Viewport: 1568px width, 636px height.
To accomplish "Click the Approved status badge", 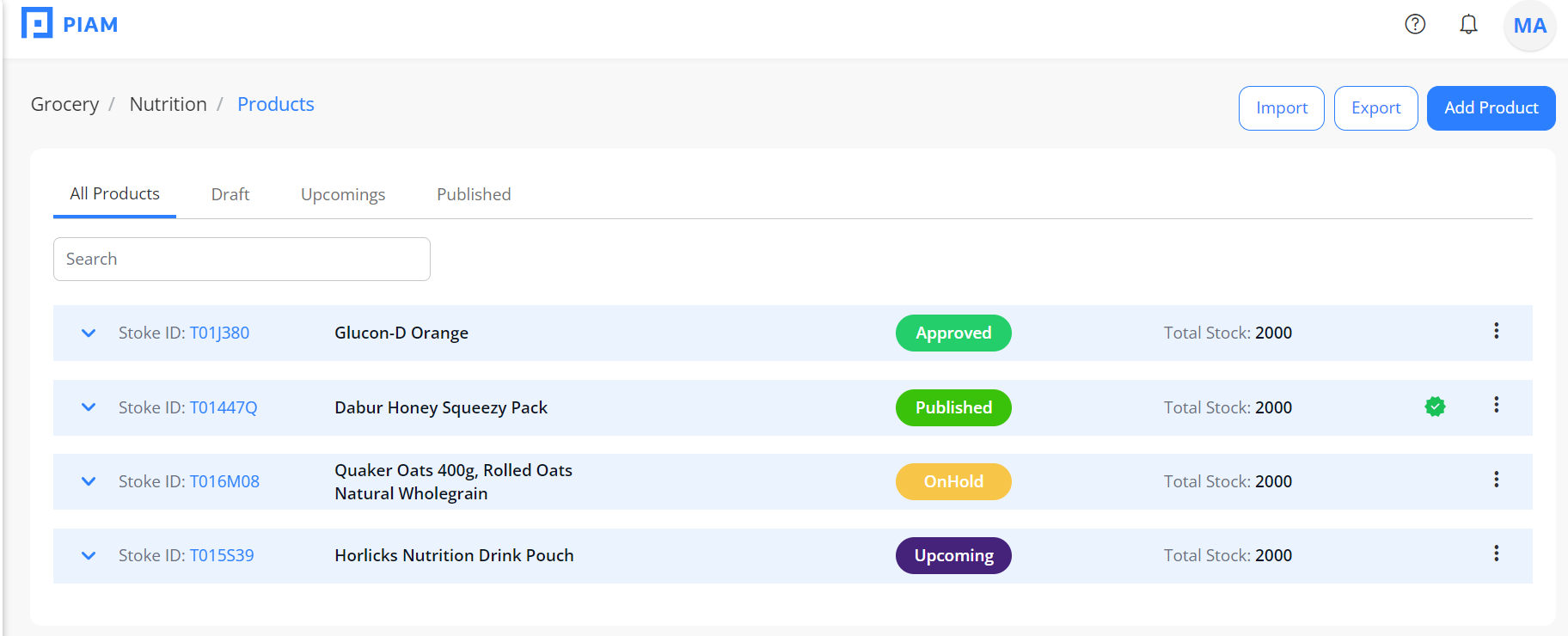I will tap(953, 333).
